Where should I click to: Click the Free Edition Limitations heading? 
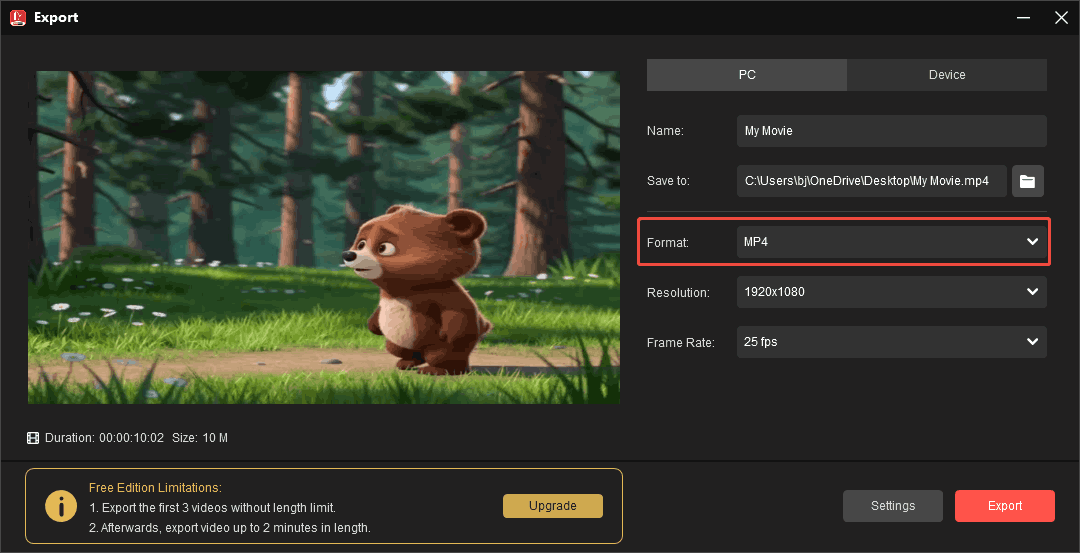[155, 488]
